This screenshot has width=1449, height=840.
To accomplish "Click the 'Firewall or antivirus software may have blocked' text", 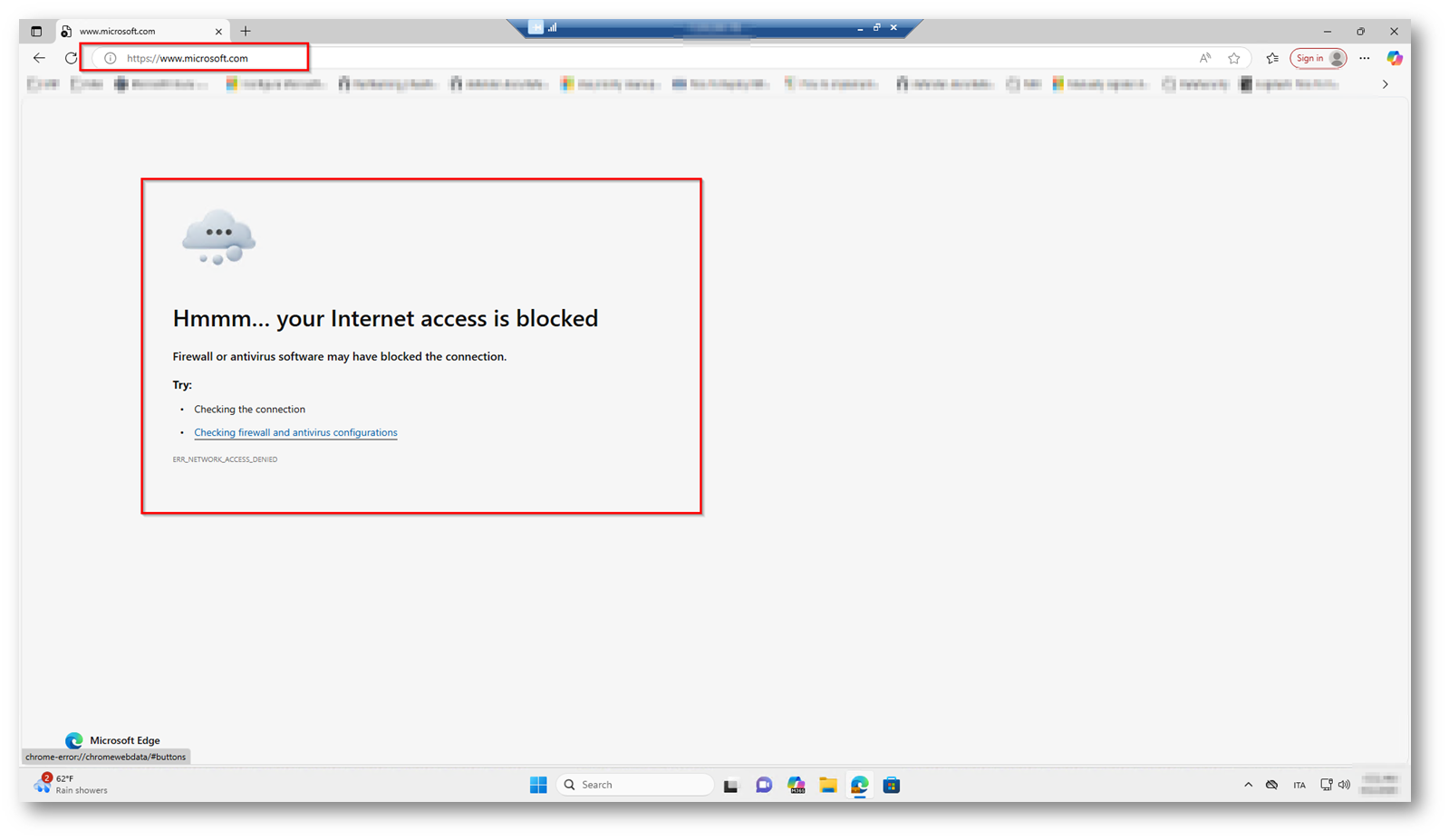I will 340,356.
